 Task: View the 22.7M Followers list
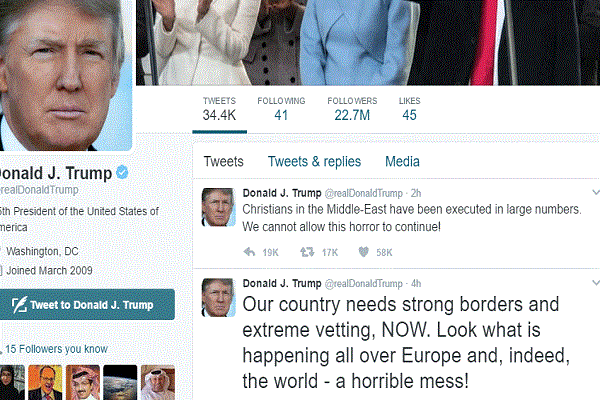[352, 109]
